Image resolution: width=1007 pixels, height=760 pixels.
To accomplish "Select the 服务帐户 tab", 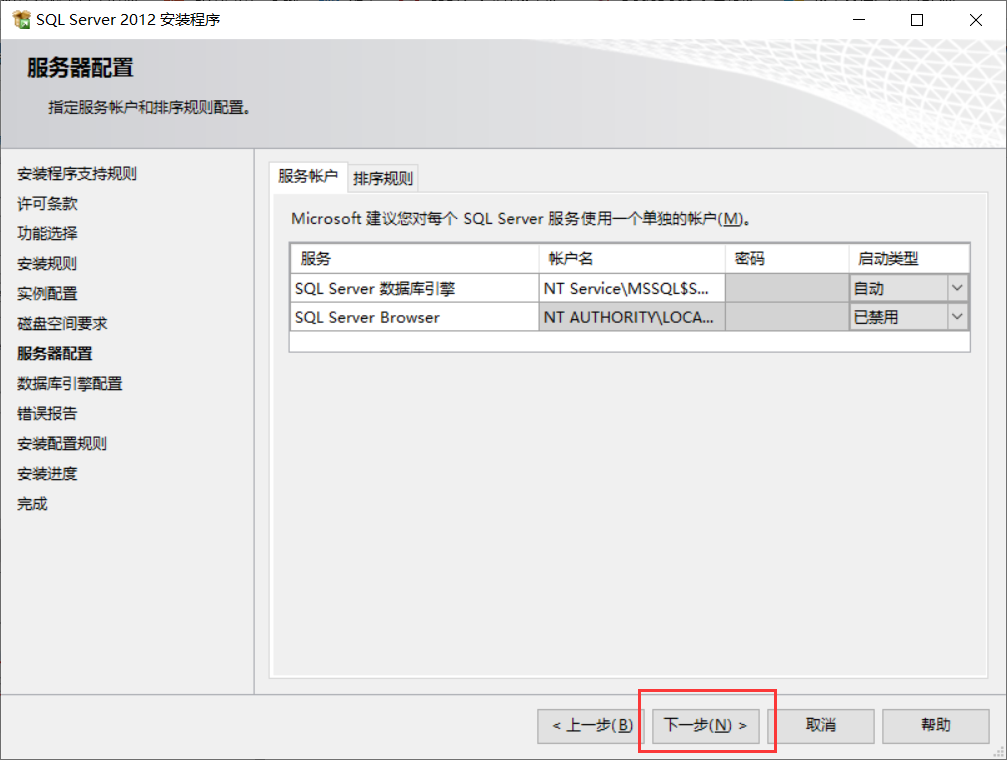I will click(307, 177).
